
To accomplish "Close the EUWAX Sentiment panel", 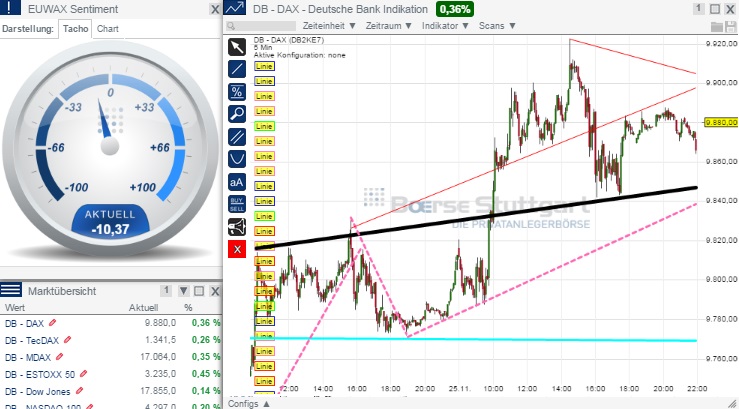I will [215, 9].
